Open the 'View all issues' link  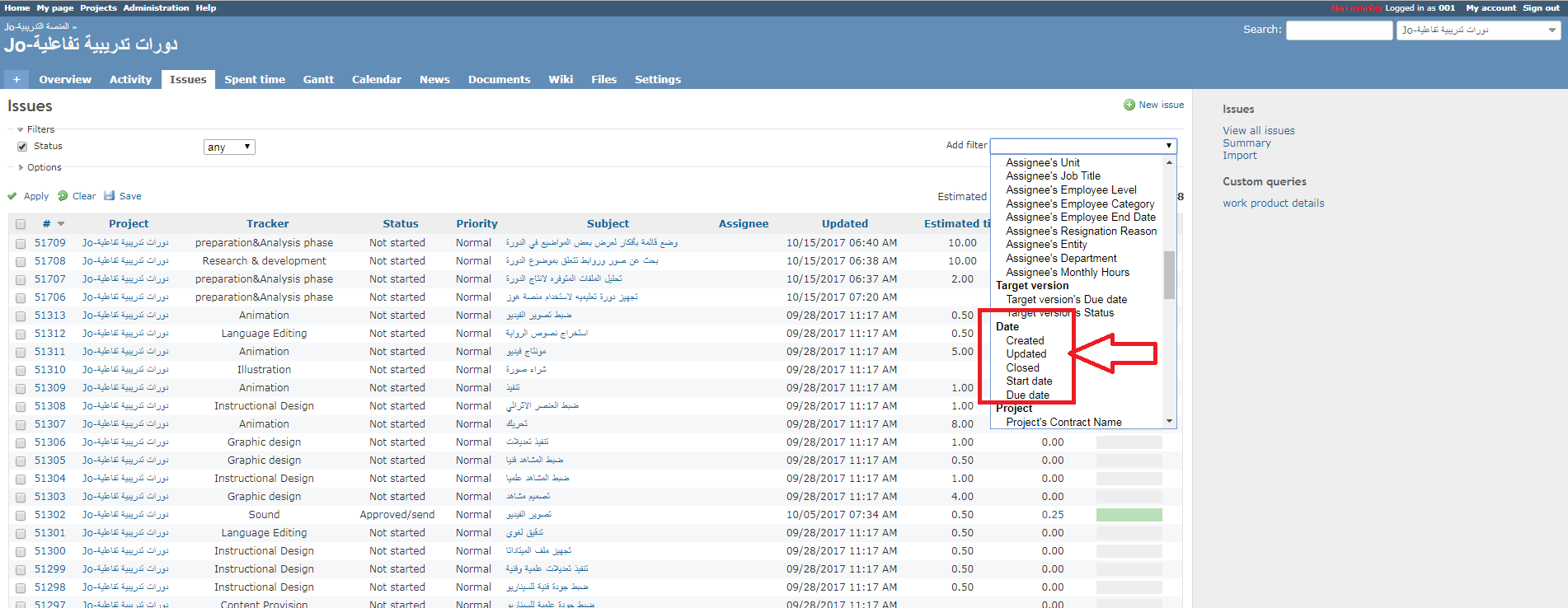pyautogui.click(x=1258, y=131)
